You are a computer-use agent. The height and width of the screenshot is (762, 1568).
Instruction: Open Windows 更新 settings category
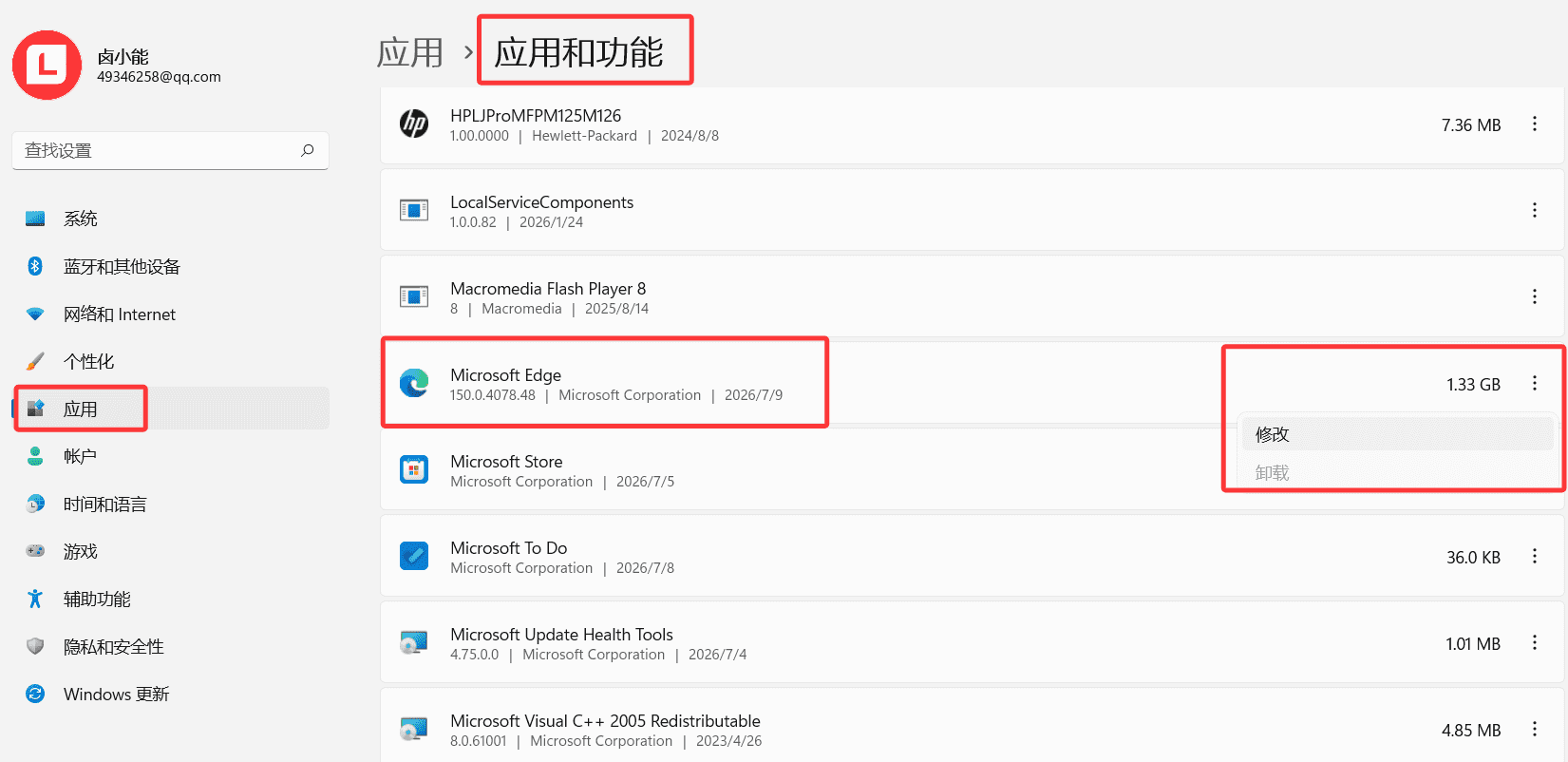tap(171, 694)
